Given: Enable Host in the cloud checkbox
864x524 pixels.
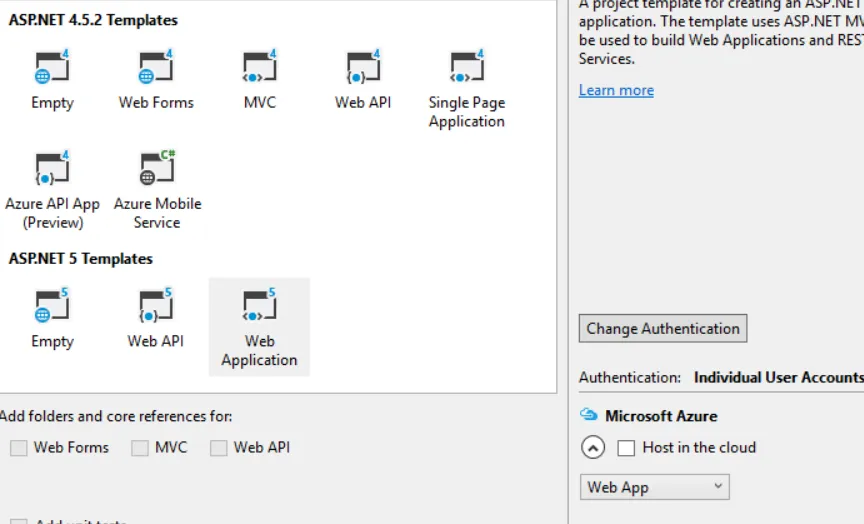Looking at the screenshot, I should 627,448.
